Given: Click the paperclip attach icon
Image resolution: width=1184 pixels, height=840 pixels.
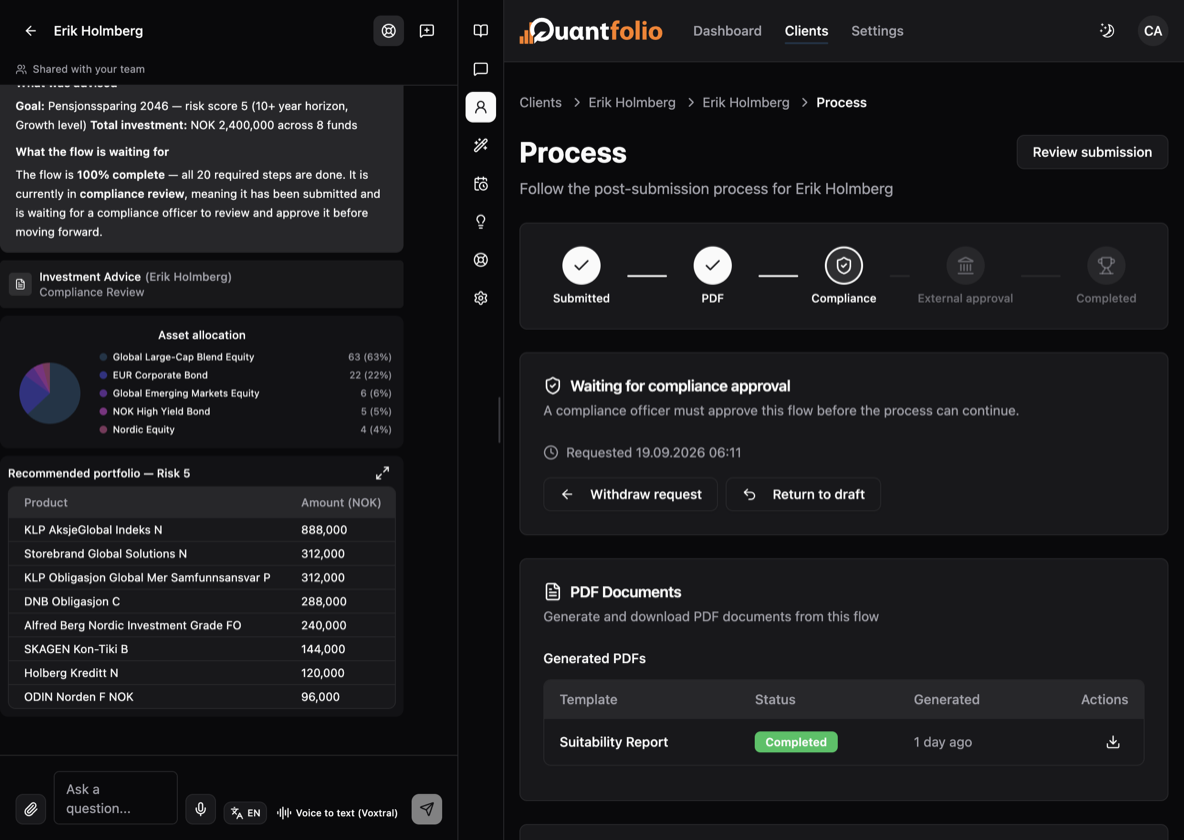Looking at the screenshot, I should [x=30, y=809].
